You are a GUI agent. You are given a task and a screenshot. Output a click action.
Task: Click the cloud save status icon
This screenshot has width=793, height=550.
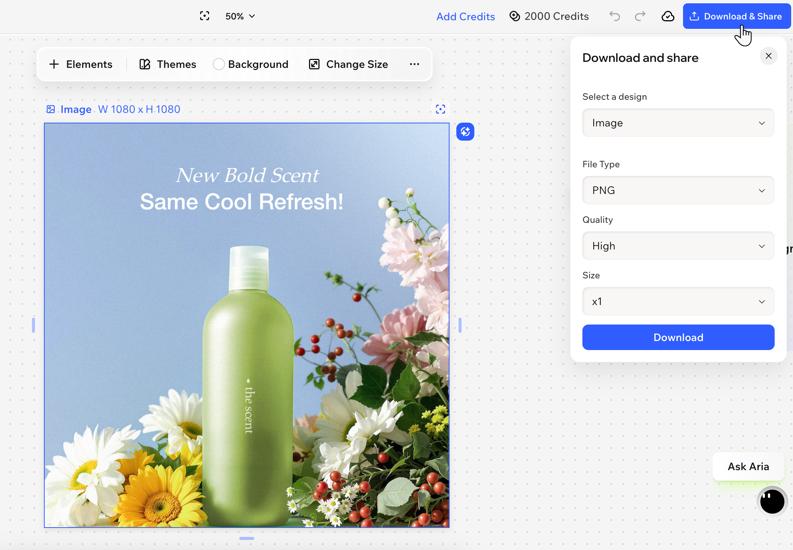[668, 16]
